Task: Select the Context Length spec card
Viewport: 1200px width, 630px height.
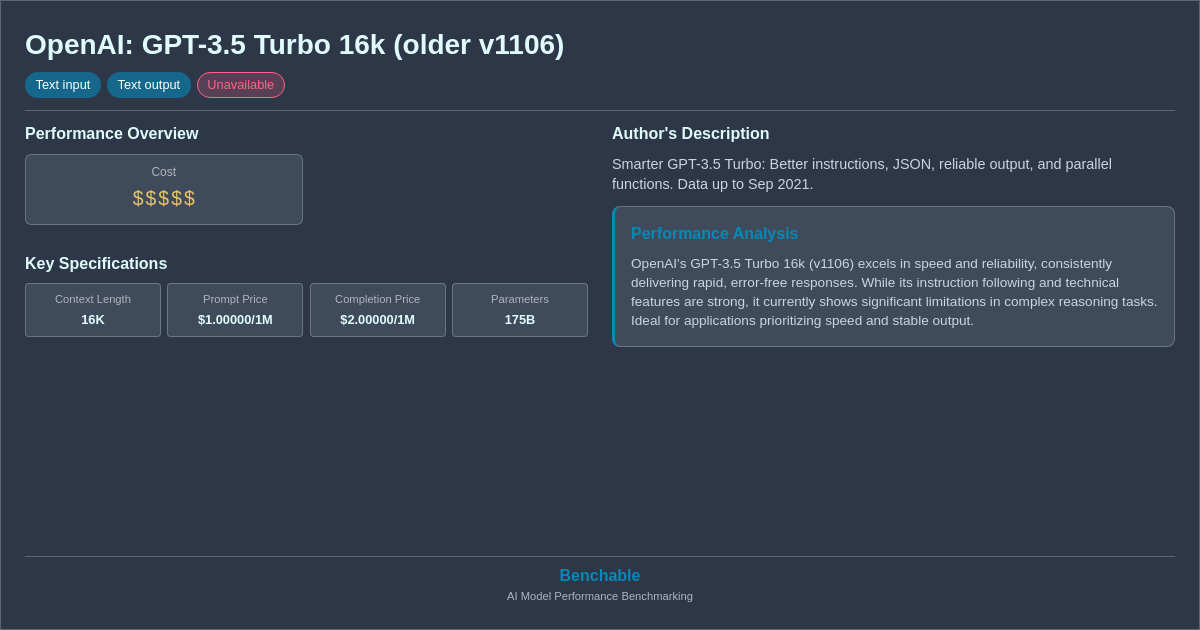Action: [92, 310]
